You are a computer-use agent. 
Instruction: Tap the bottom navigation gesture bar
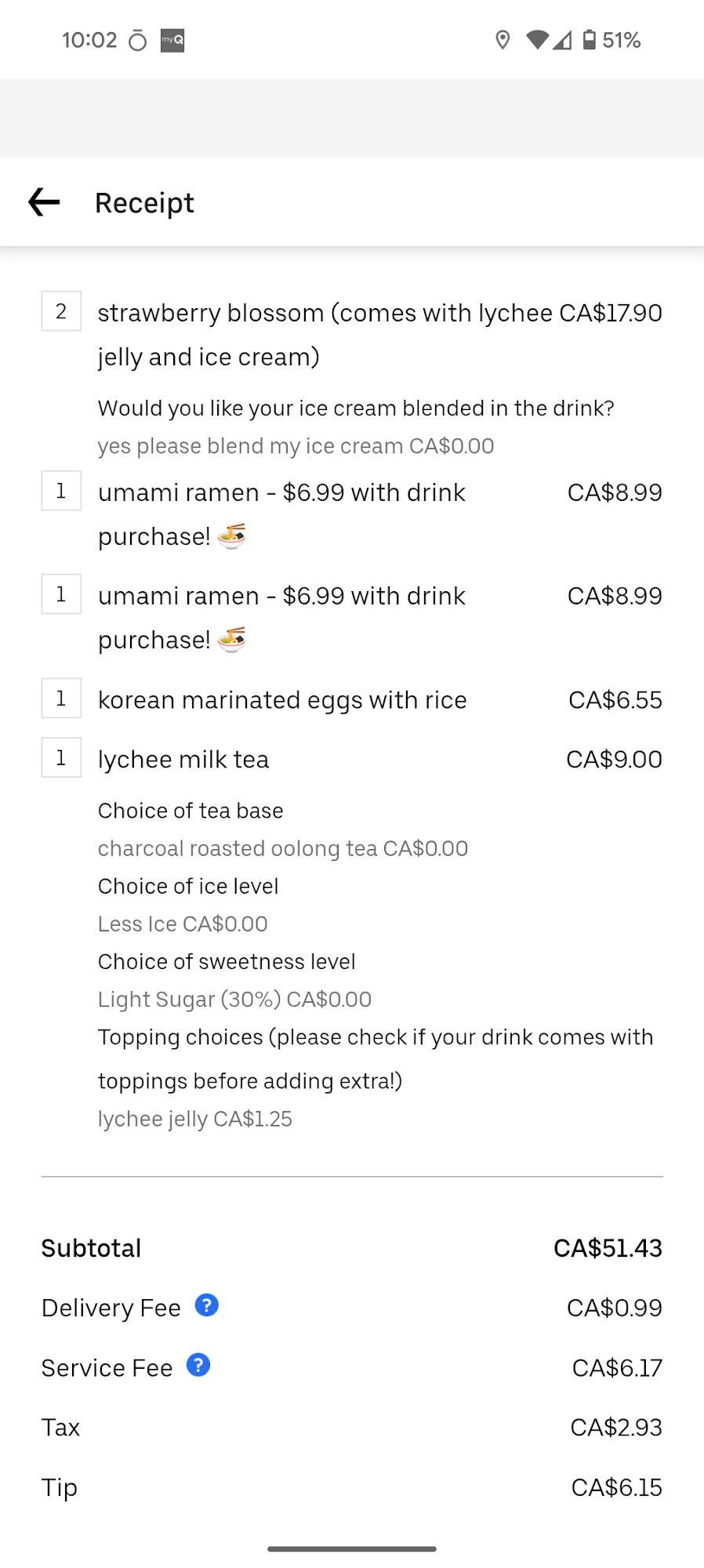[352, 1548]
